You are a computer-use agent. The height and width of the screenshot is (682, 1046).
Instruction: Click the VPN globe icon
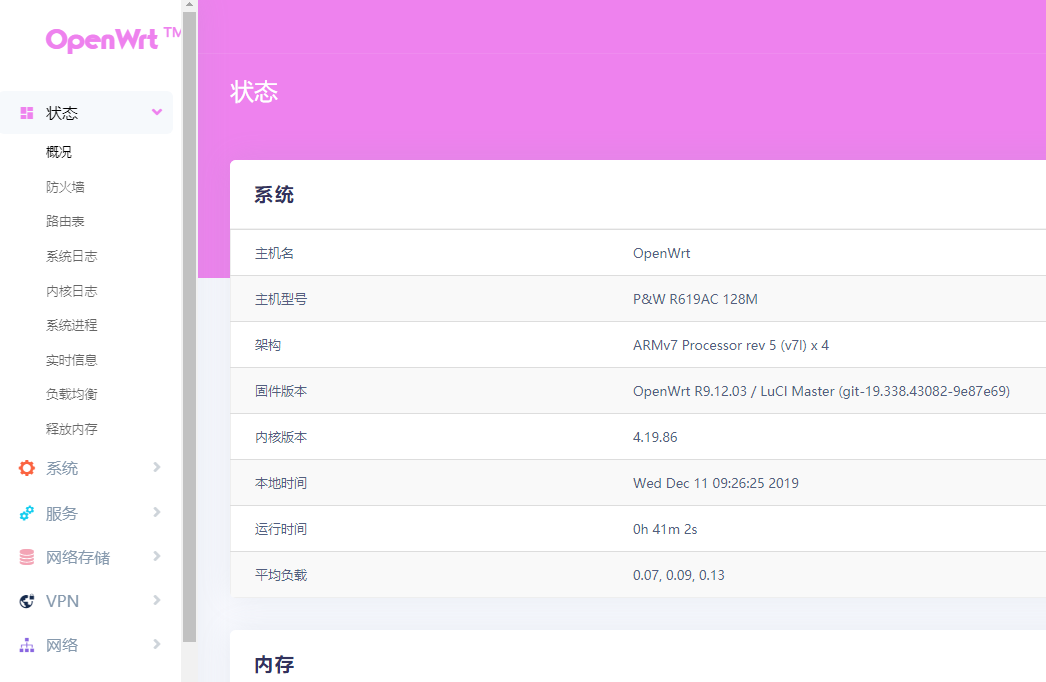[27, 601]
